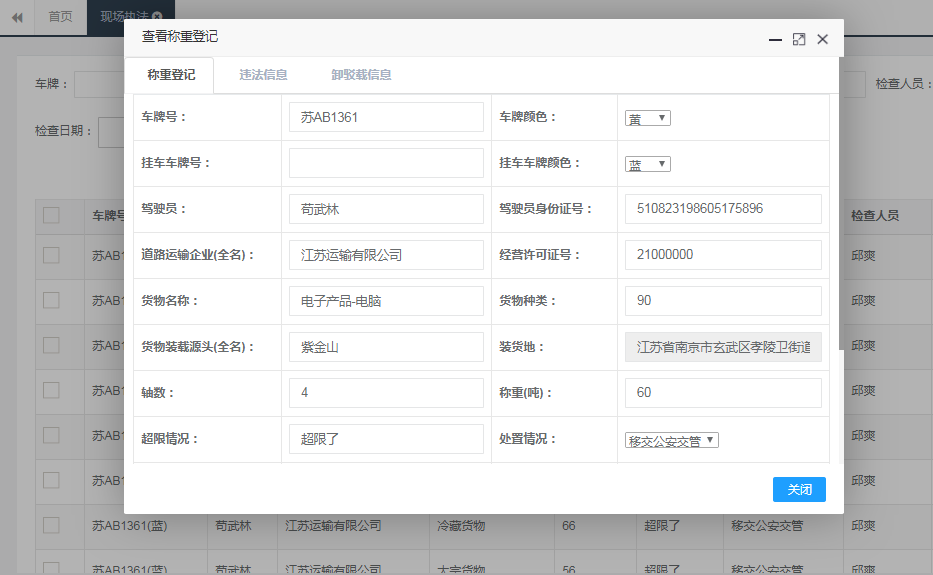Tick checkbox of fourth table row
933x575 pixels.
click(x=51, y=390)
